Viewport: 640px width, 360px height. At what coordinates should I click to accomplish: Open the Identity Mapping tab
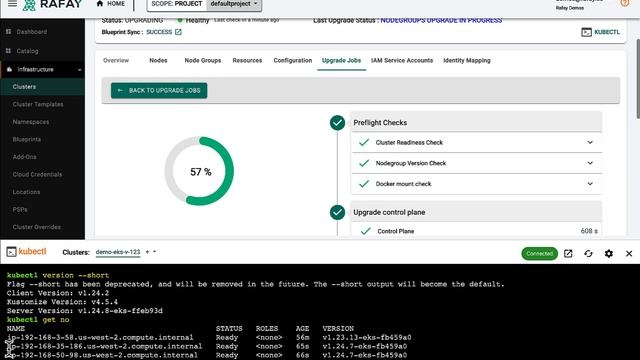467,60
